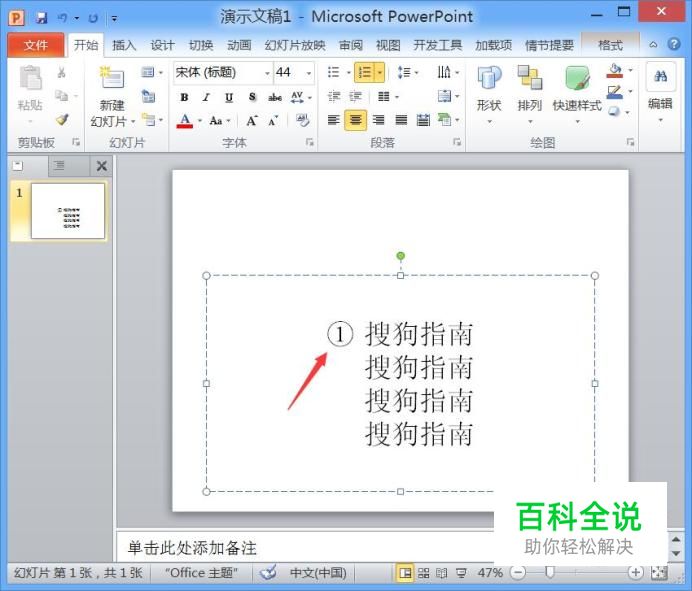Switch to the 格式 Format tab

610,45
